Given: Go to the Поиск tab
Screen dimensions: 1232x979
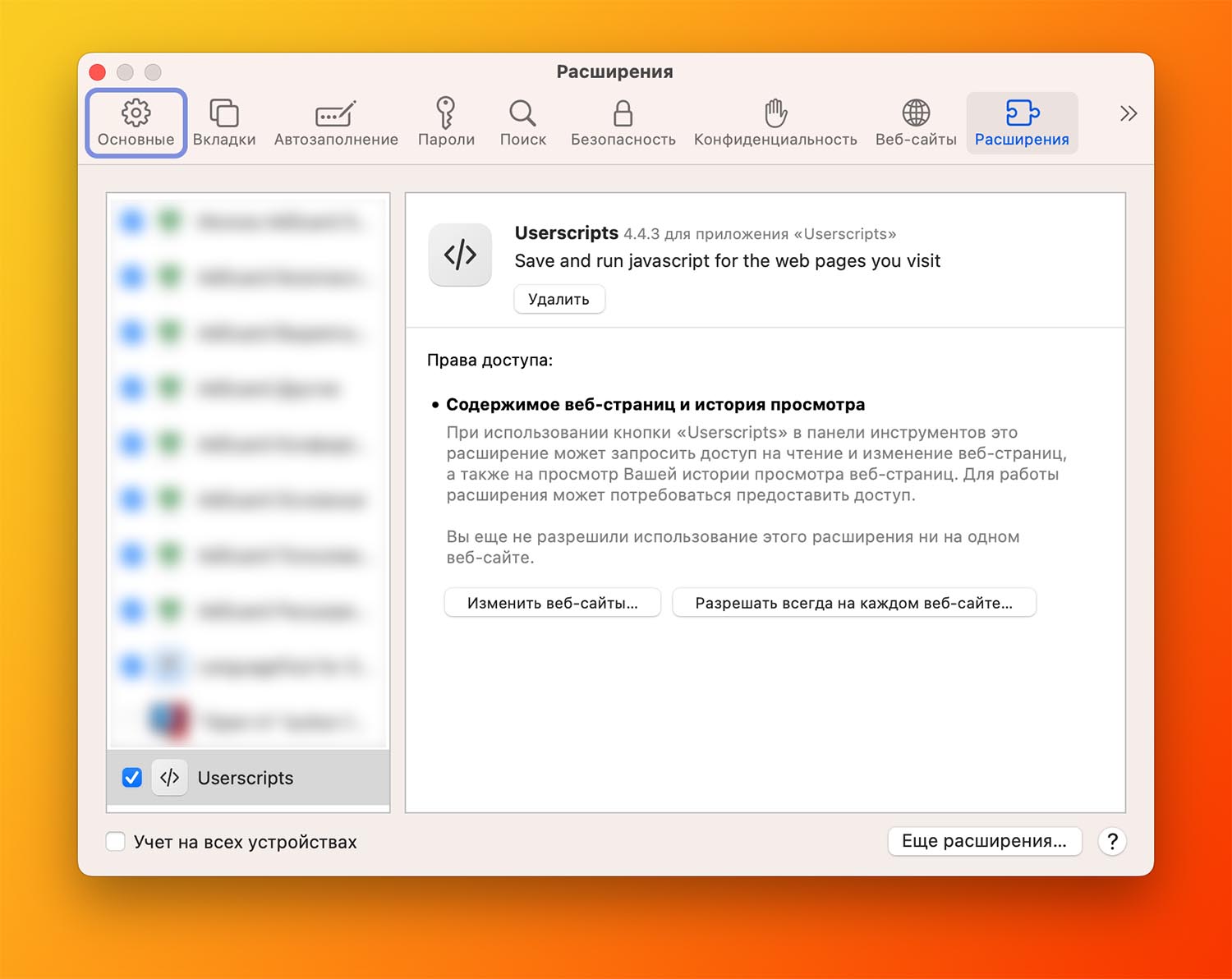Looking at the screenshot, I should pos(523,123).
